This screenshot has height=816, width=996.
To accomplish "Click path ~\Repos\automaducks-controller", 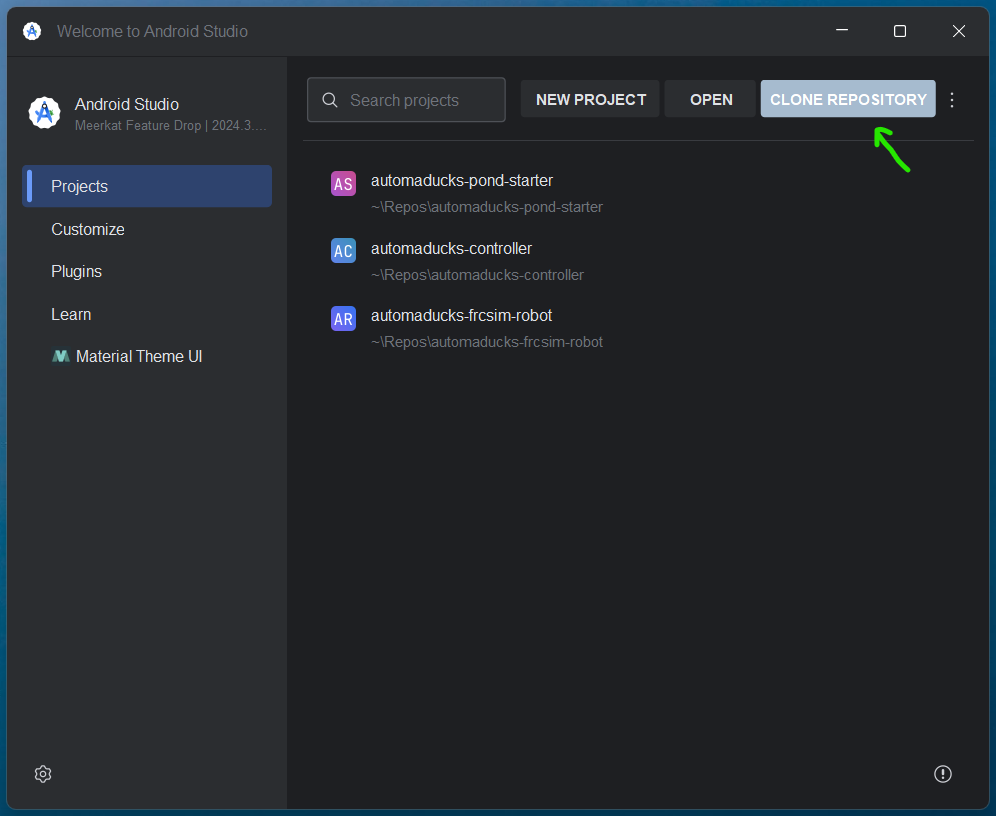I will point(478,275).
